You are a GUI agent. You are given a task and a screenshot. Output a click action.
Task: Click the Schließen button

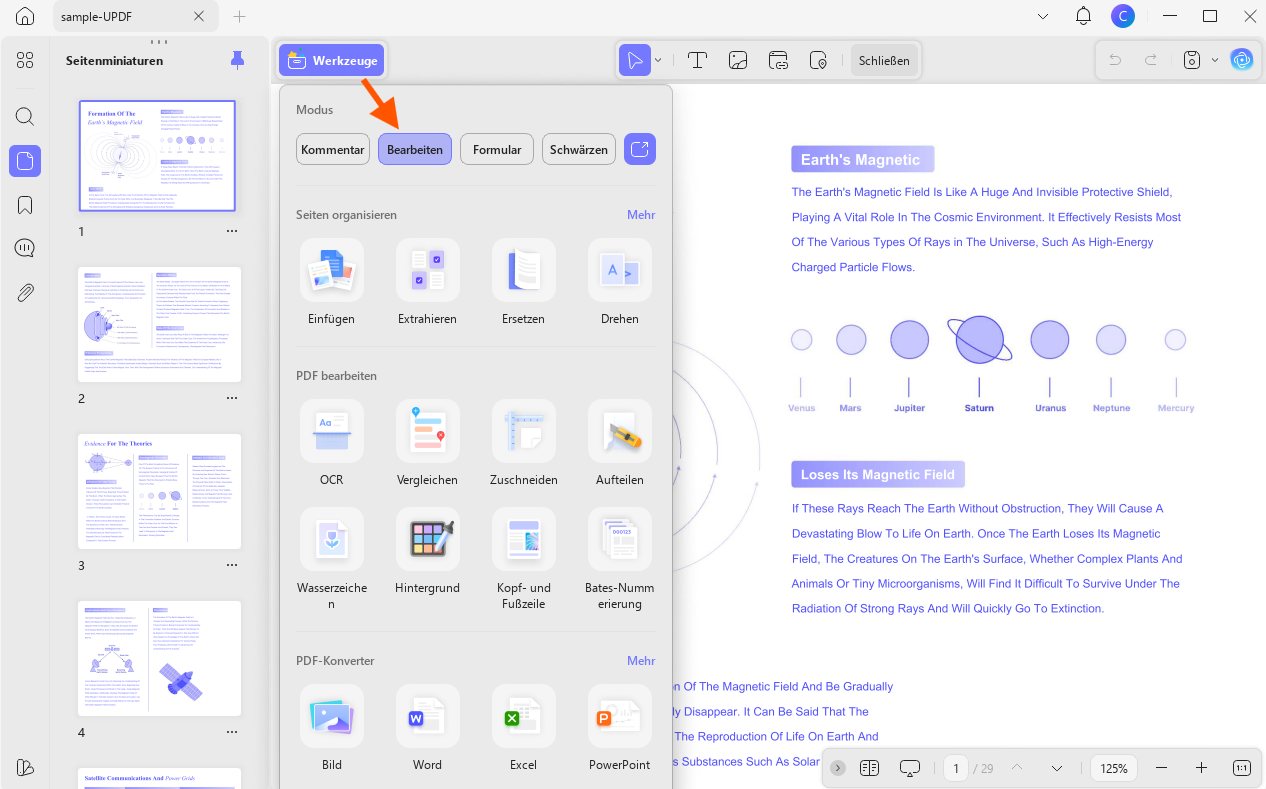[x=884, y=60]
